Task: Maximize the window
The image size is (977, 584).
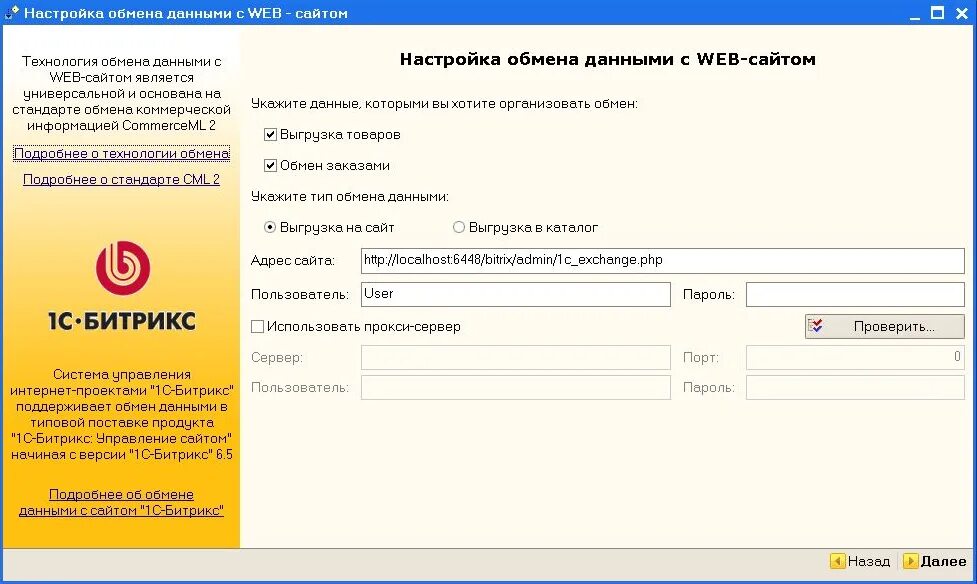Action: click(x=937, y=13)
